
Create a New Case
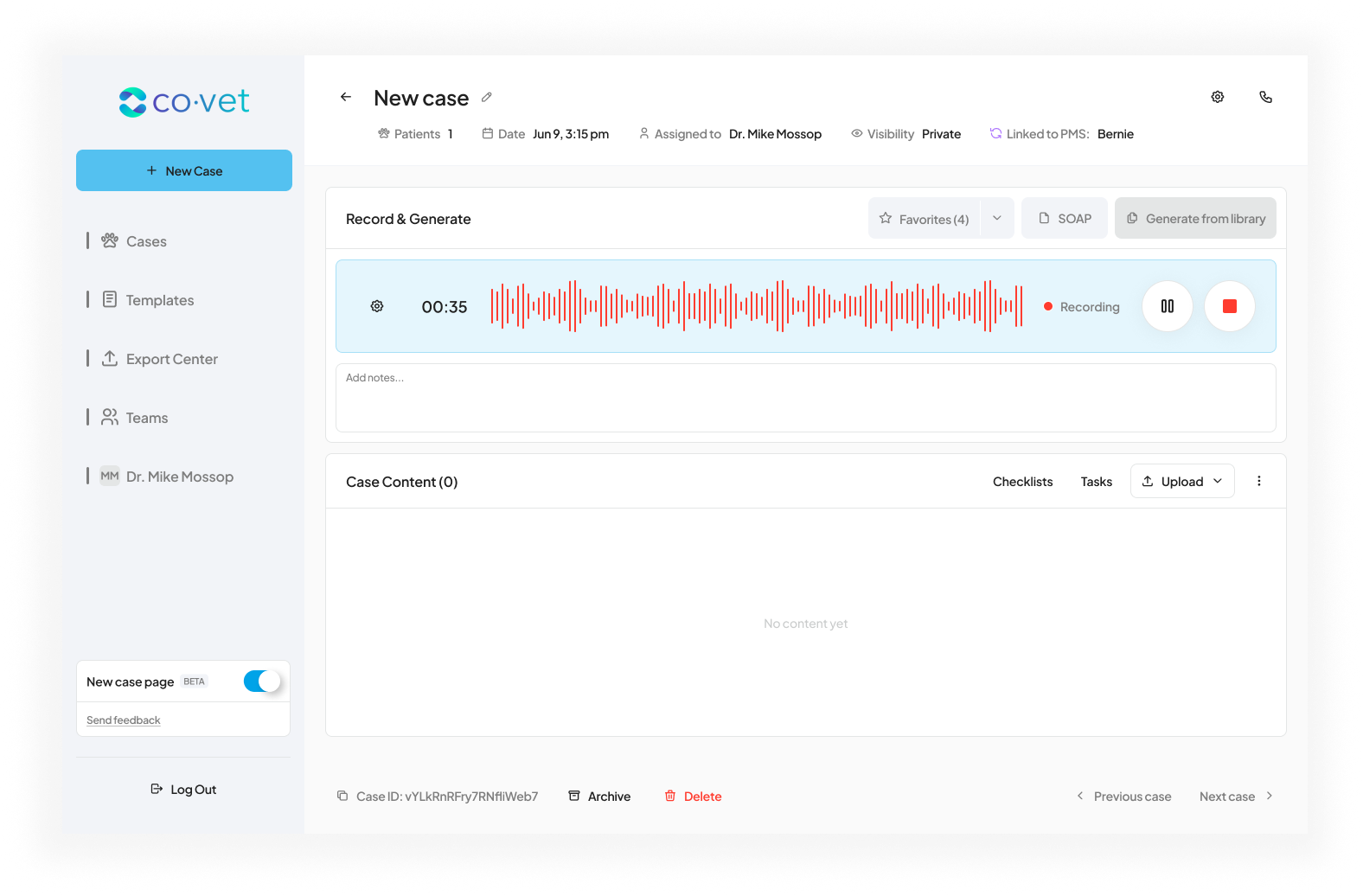(x=184, y=170)
